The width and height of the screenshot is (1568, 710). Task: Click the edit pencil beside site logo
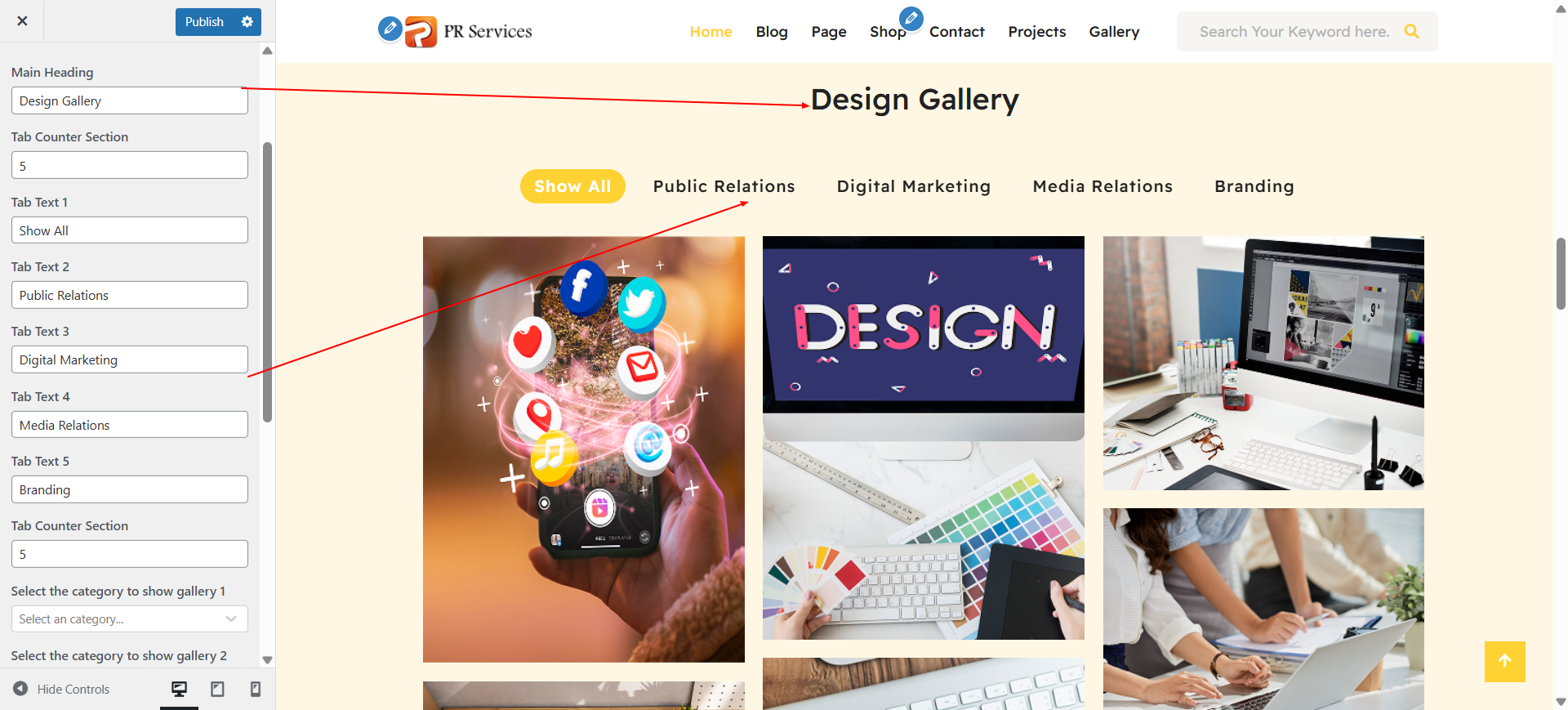pyautogui.click(x=390, y=29)
